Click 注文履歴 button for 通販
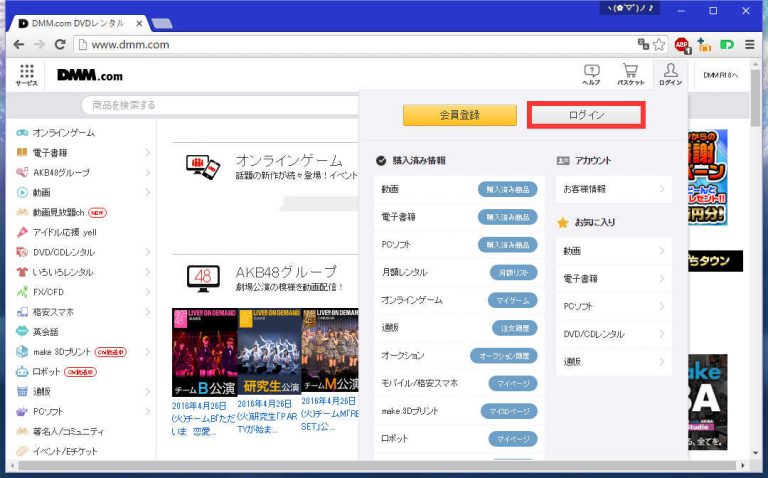Image resolution: width=768 pixels, height=478 pixels. (514, 328)
